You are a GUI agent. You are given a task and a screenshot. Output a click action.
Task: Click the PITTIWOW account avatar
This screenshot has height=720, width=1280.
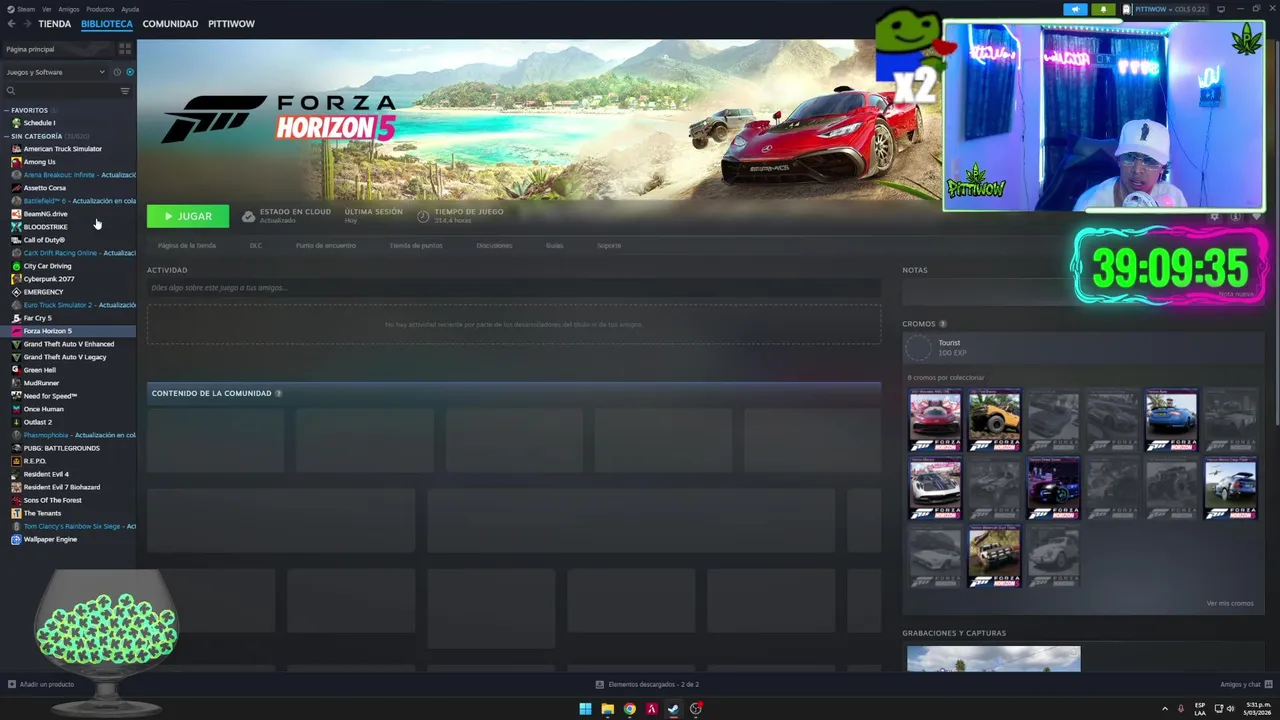(1127, 9)
